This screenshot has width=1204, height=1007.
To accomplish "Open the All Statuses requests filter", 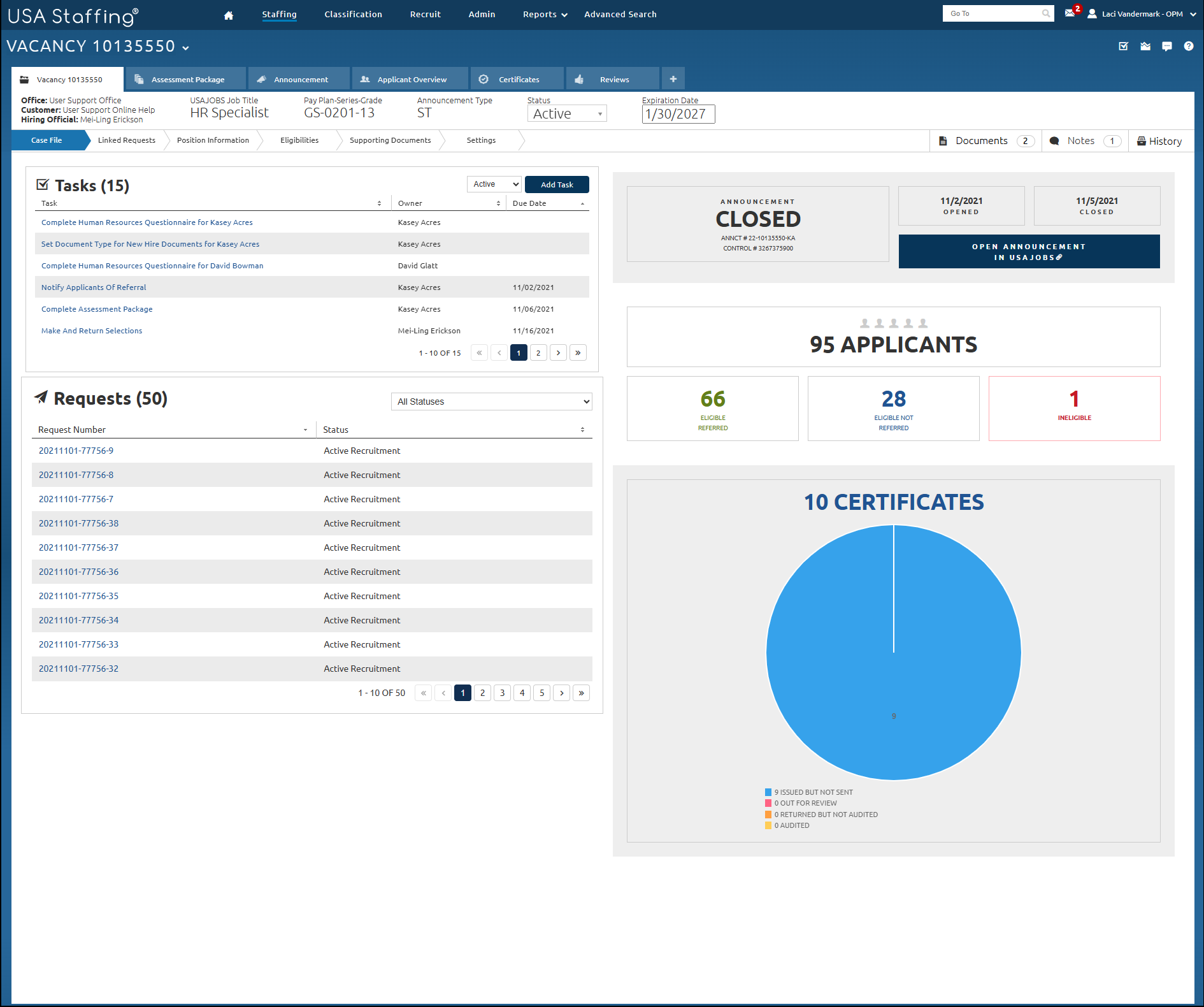I will [491, 402].
